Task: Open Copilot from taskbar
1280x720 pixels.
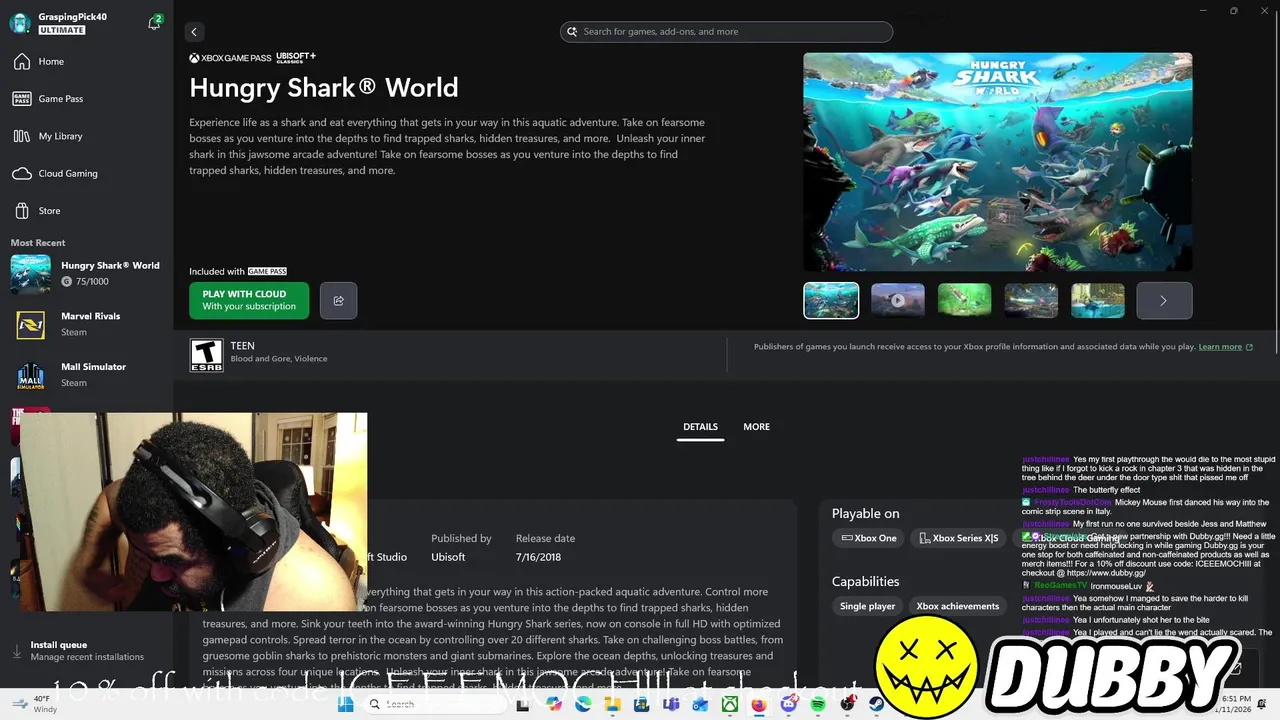Action: click(554, 704)
